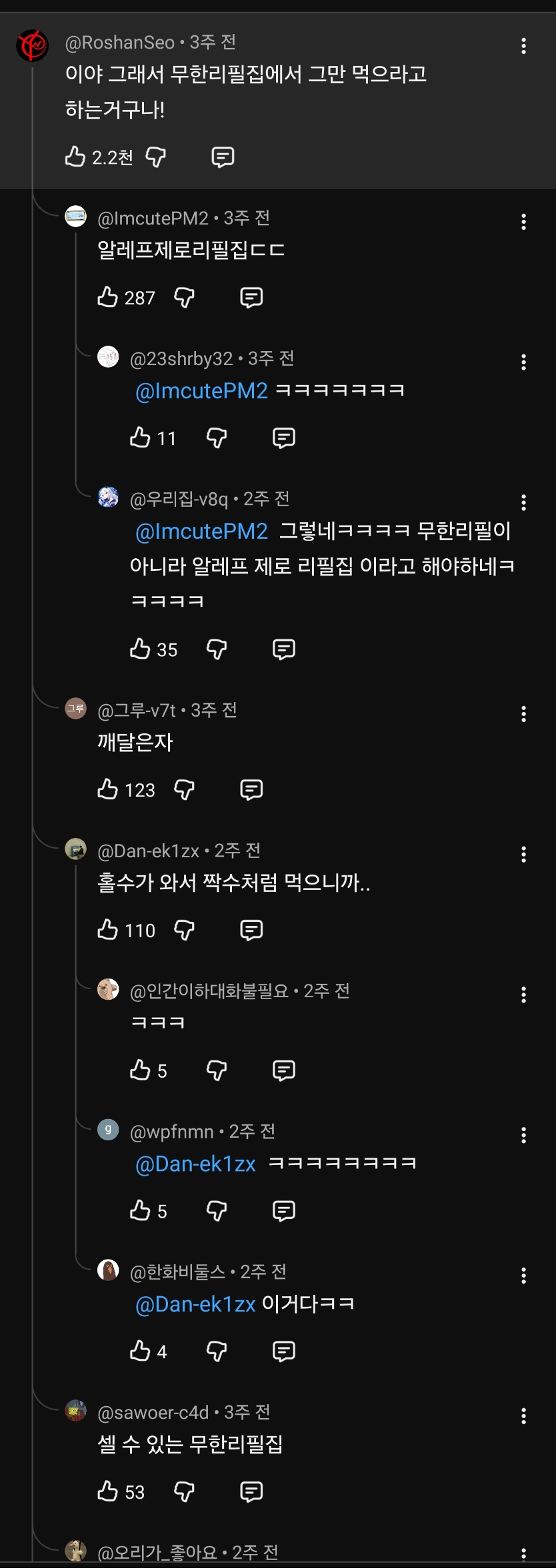Screen dimensions: 556x1568
Task: Like the @sawoer-c4d comment with 53 likes
Action: click(108, 1491)
